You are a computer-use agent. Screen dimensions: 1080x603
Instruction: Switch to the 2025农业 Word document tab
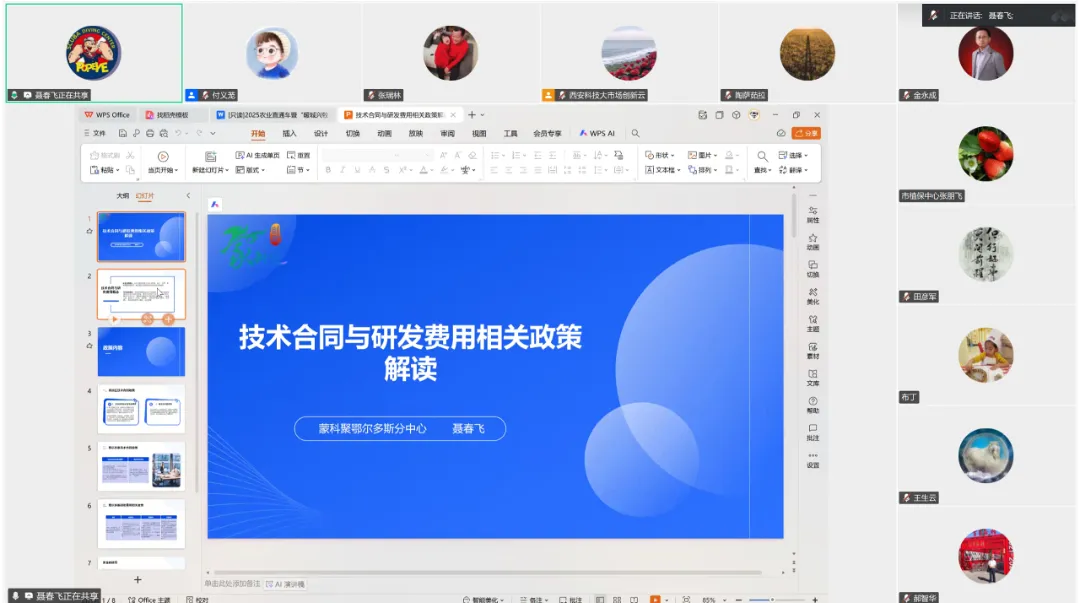pyautogui.click(x=273, y=115)
